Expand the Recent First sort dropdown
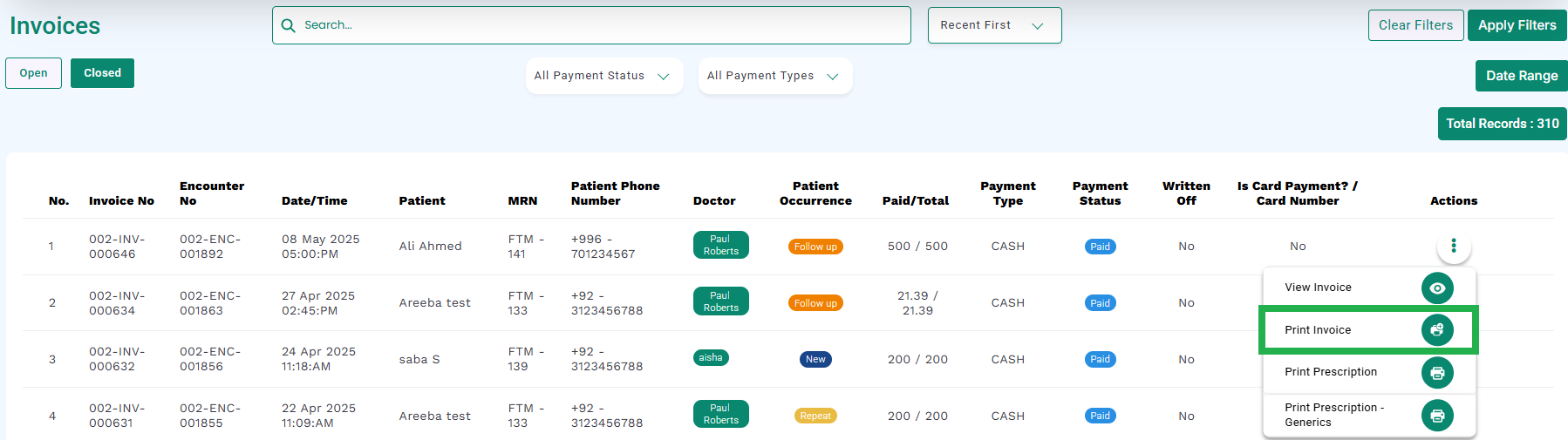Image resolution: width=1568 pixels, height=440 pixels. pos(994,25)
